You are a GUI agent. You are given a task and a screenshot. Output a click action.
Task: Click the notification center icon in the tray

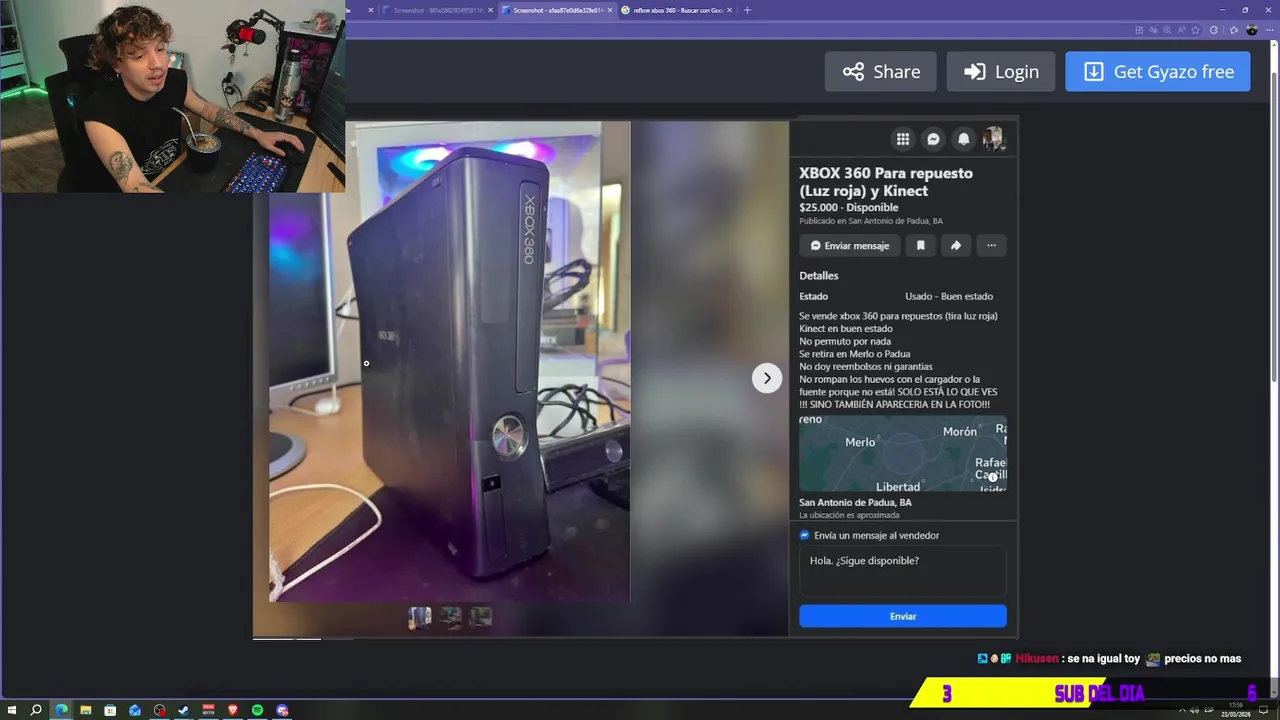point(1264,710)
